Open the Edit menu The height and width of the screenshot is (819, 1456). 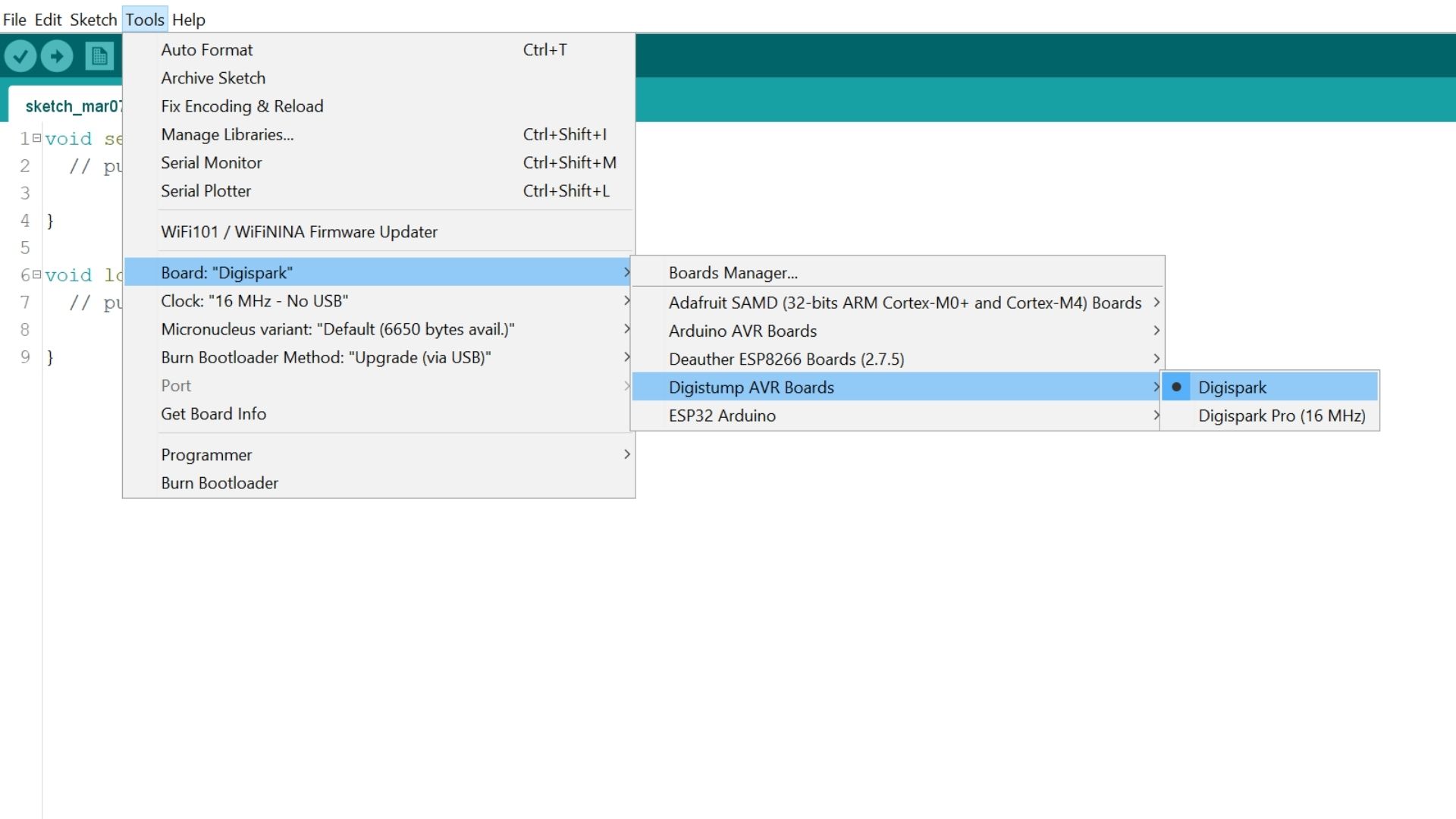pos(48,20)
